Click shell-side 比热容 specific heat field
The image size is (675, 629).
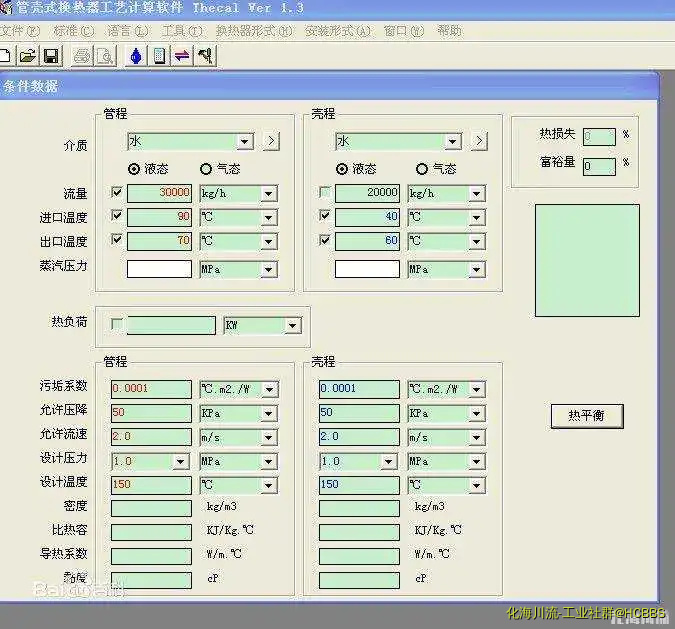(x=359, y=532)
